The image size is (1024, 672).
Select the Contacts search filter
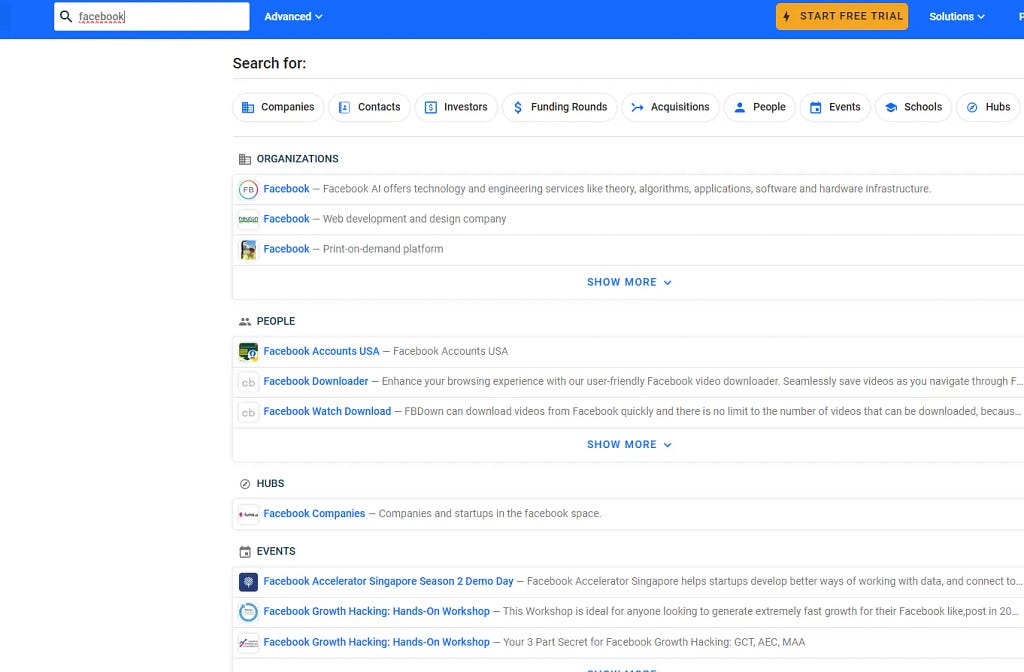[370, 107]
